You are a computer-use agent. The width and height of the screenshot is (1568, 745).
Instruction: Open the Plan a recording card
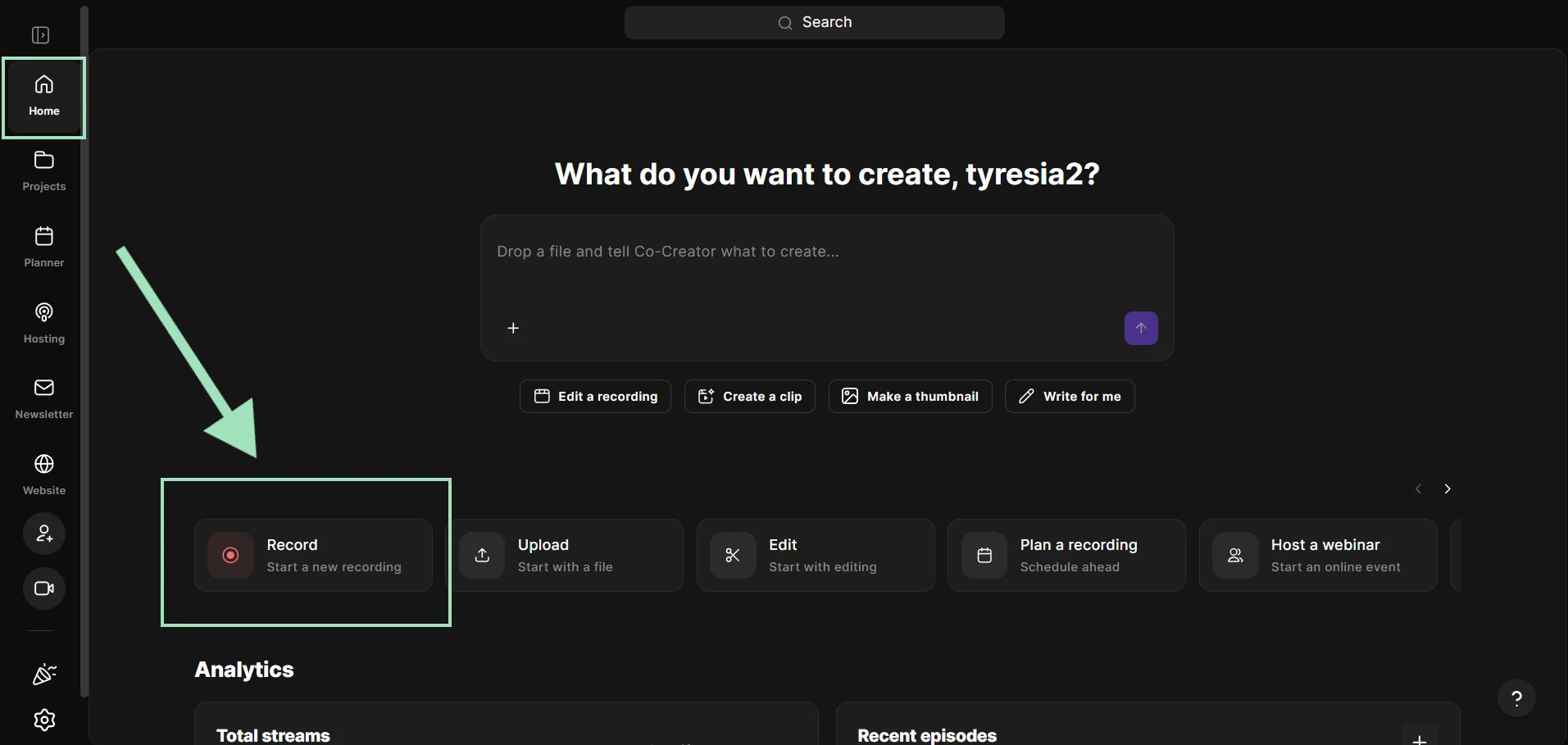pos(1066,555)
